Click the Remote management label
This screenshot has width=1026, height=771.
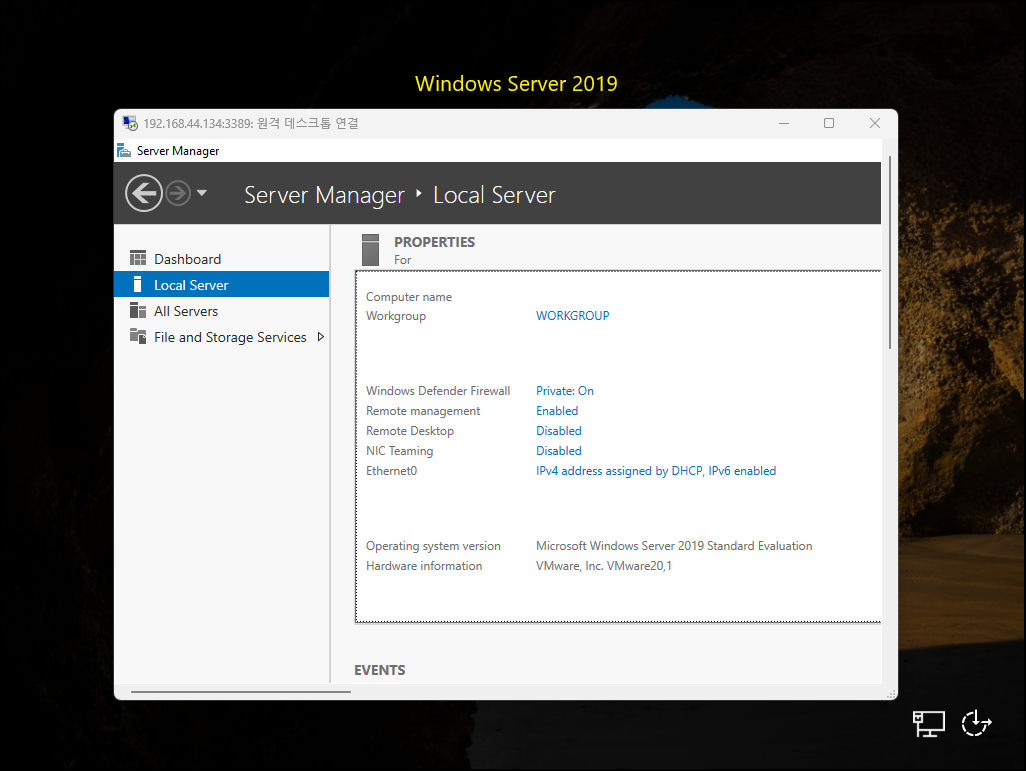[423, 411]
